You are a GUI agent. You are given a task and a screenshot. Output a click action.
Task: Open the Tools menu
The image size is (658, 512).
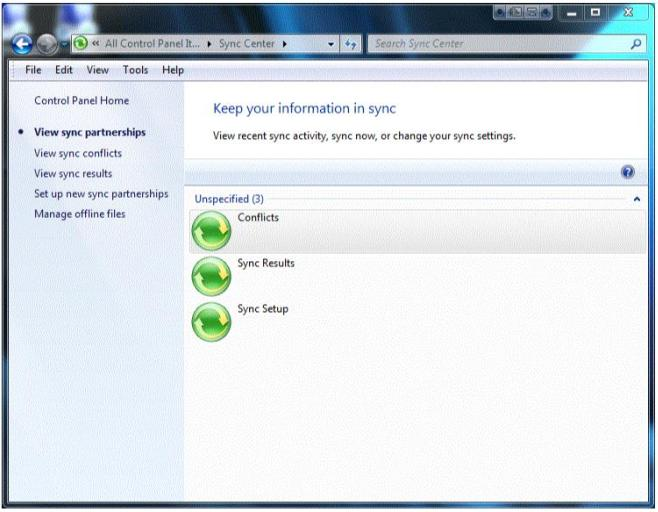135,70
